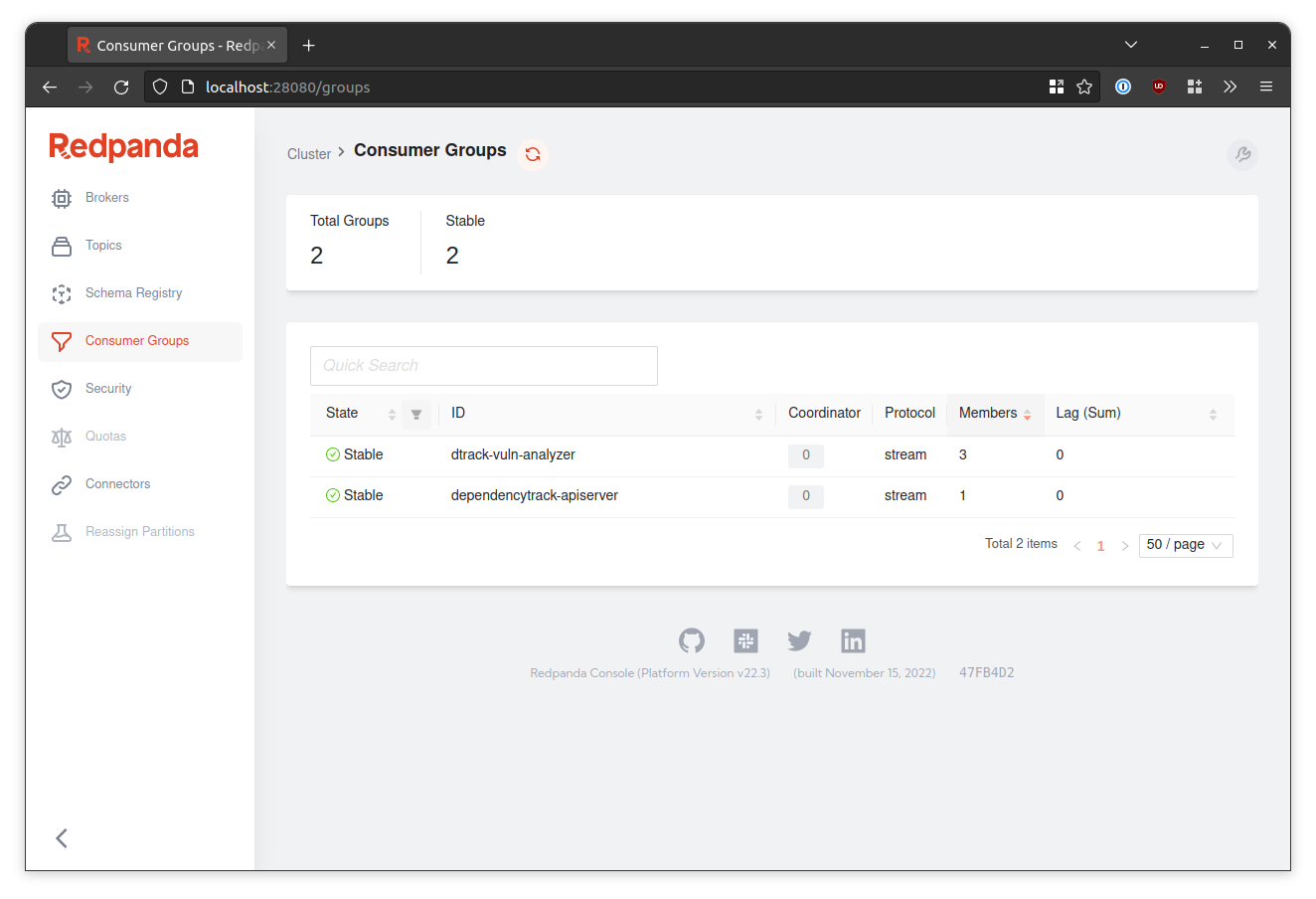Collapse the sidebar with the left chevron

(x=62, y=838)
